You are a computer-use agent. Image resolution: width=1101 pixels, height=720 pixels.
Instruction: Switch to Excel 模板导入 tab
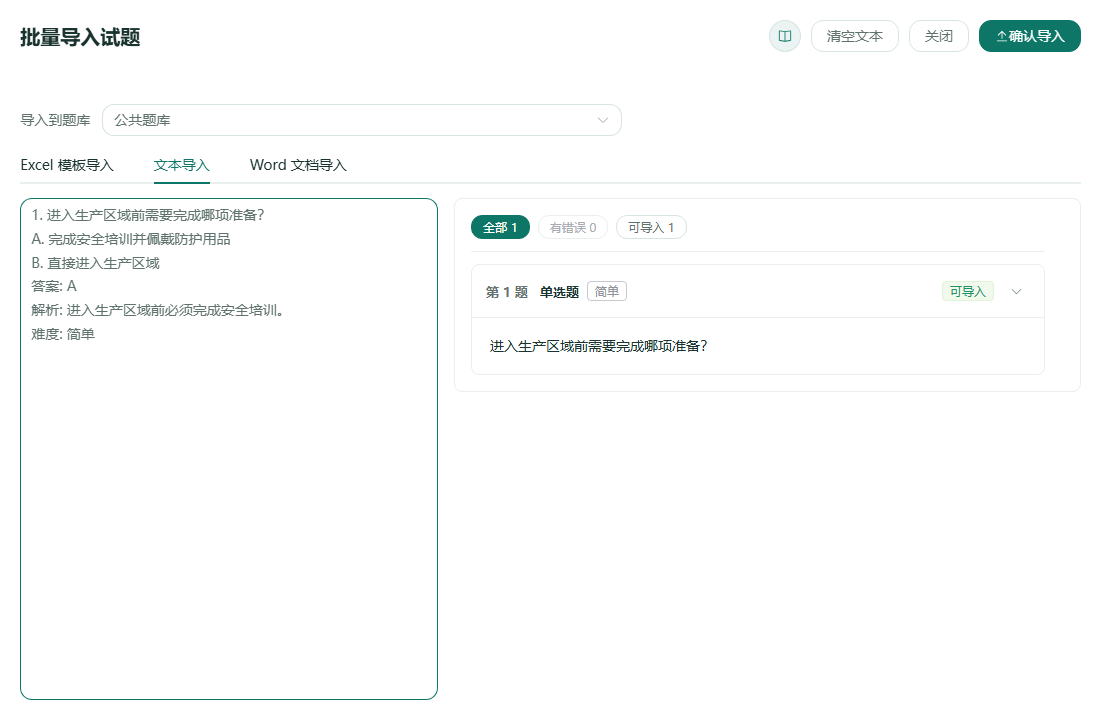point(67,165)
